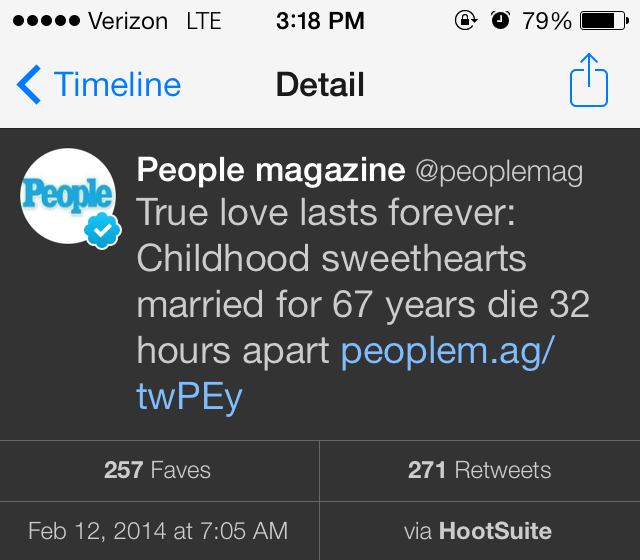Tap the Detail title in header
The width and height of the screenshot is (640, 560).
click(x=320, y=85)
